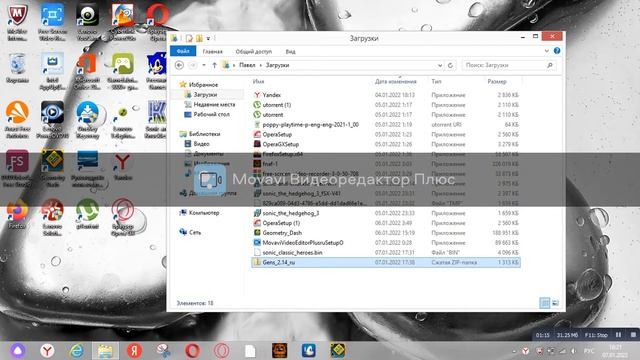
Task: Open the address bar history dropdown
Action: pyautogui.click(x=440, y=65)
